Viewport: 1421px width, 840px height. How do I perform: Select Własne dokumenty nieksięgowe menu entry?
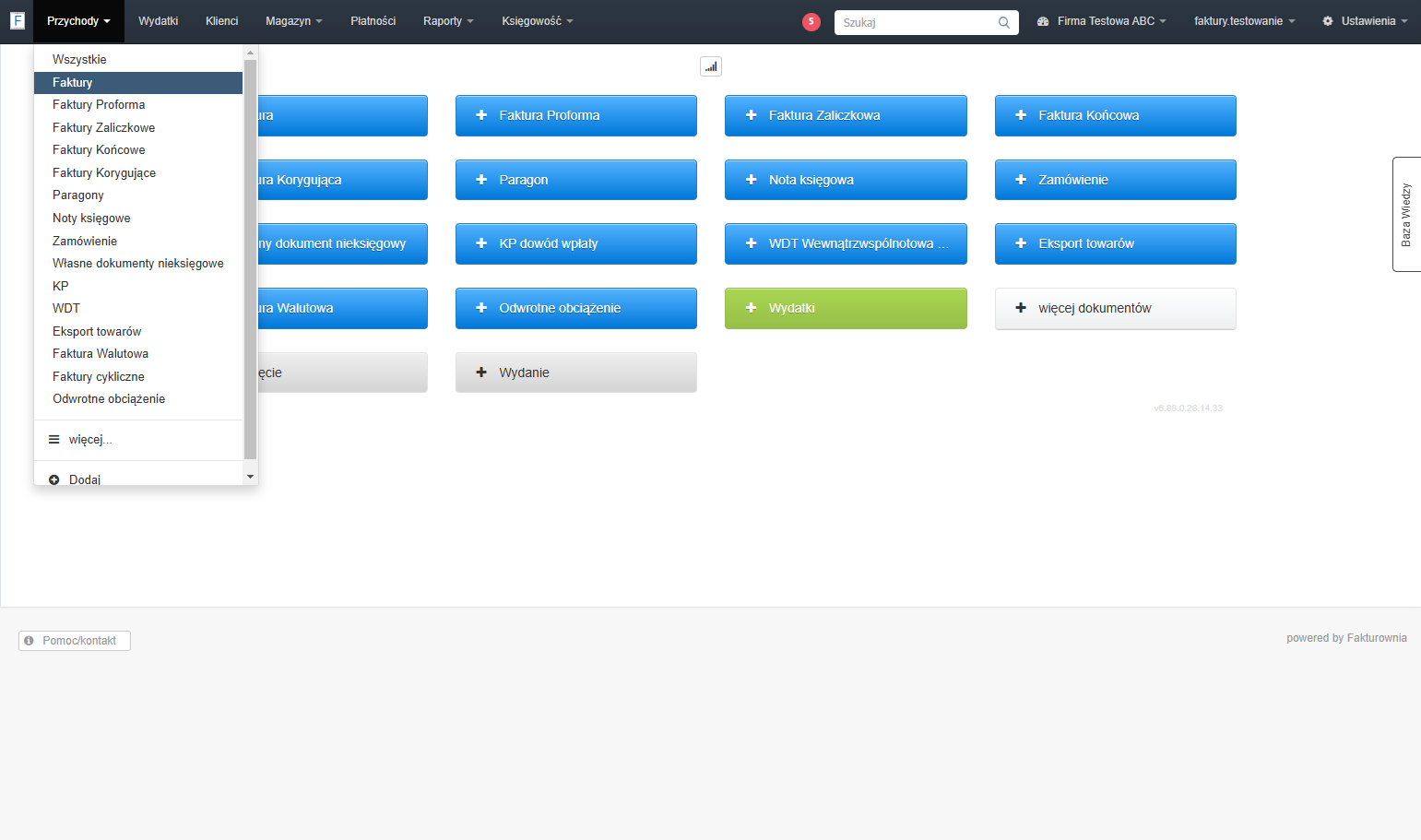138,264
